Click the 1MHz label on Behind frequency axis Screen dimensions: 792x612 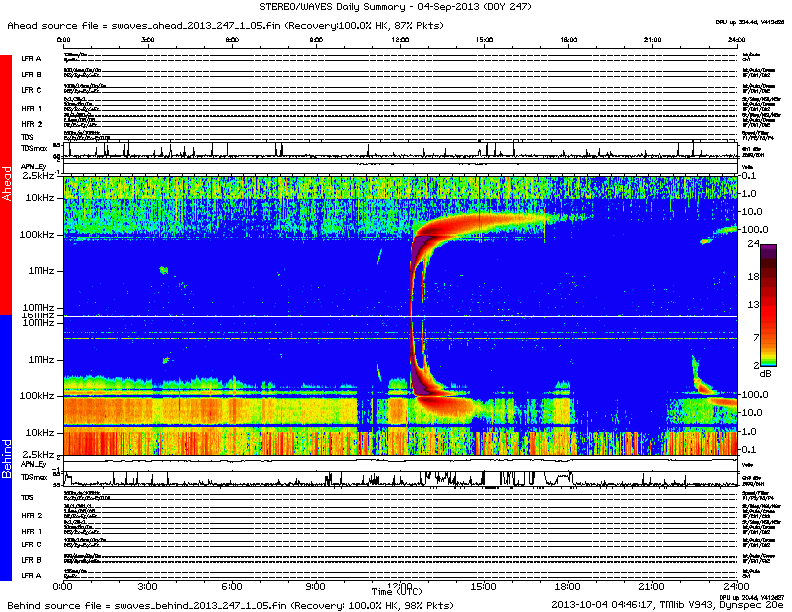click(40, 359)
